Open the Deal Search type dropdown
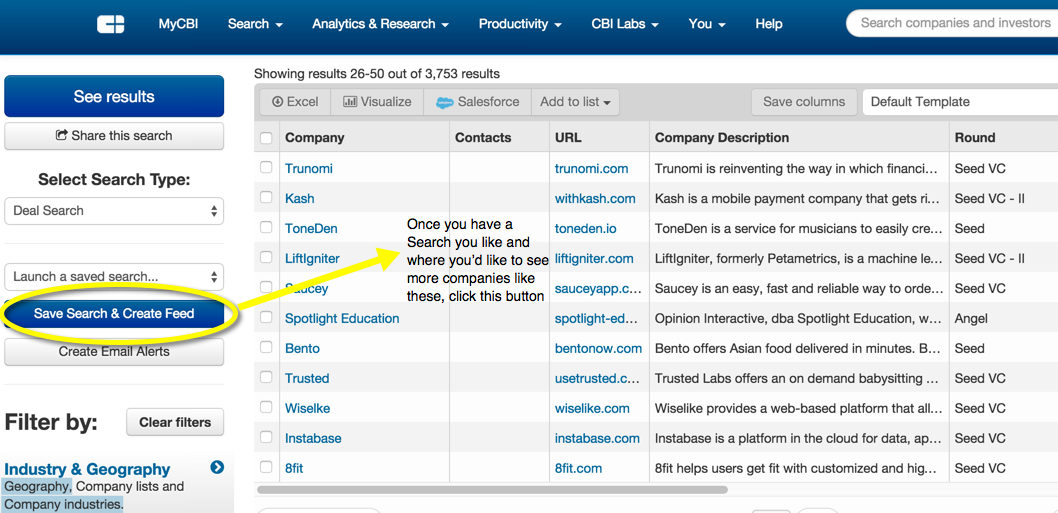 (x=114, y=211)
